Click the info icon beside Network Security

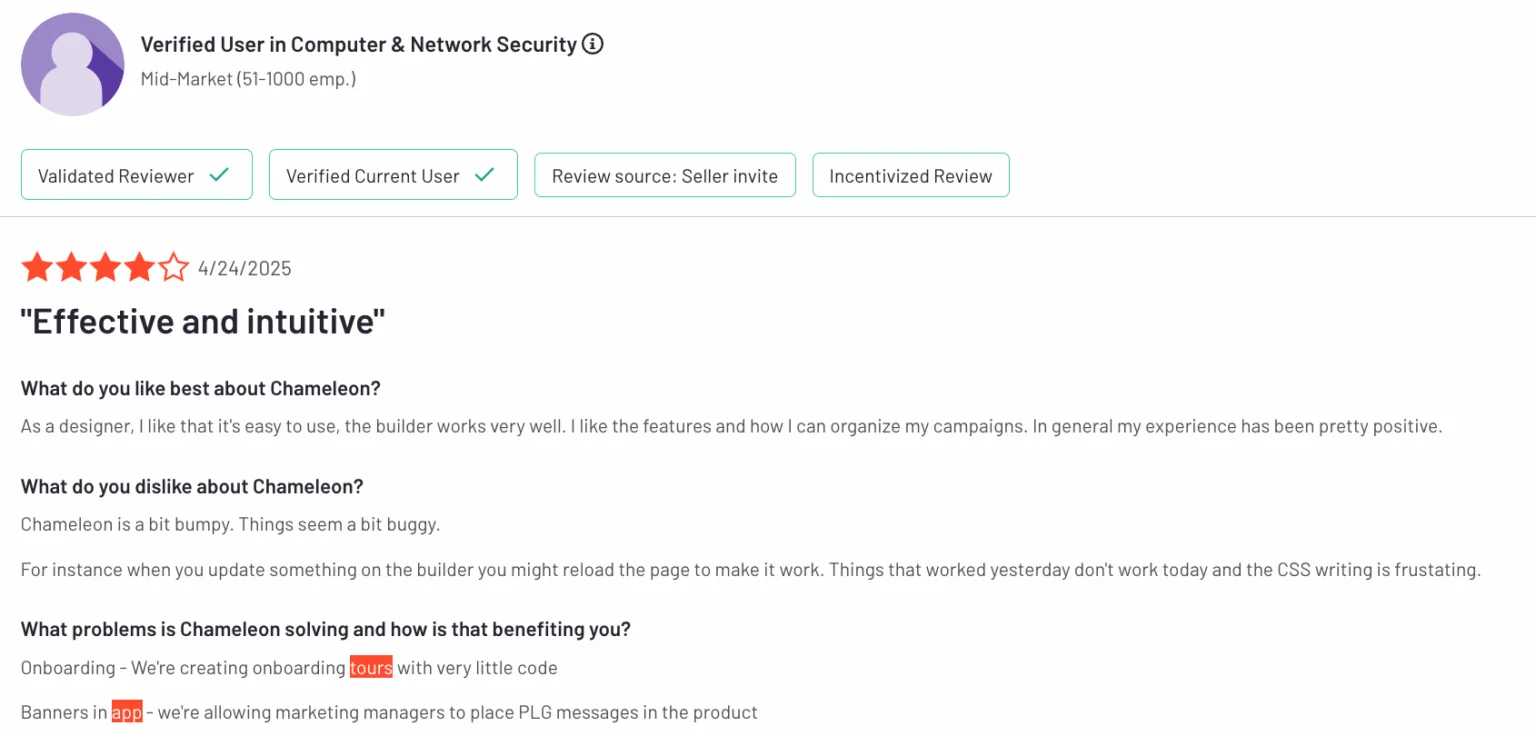coord(593,44)
